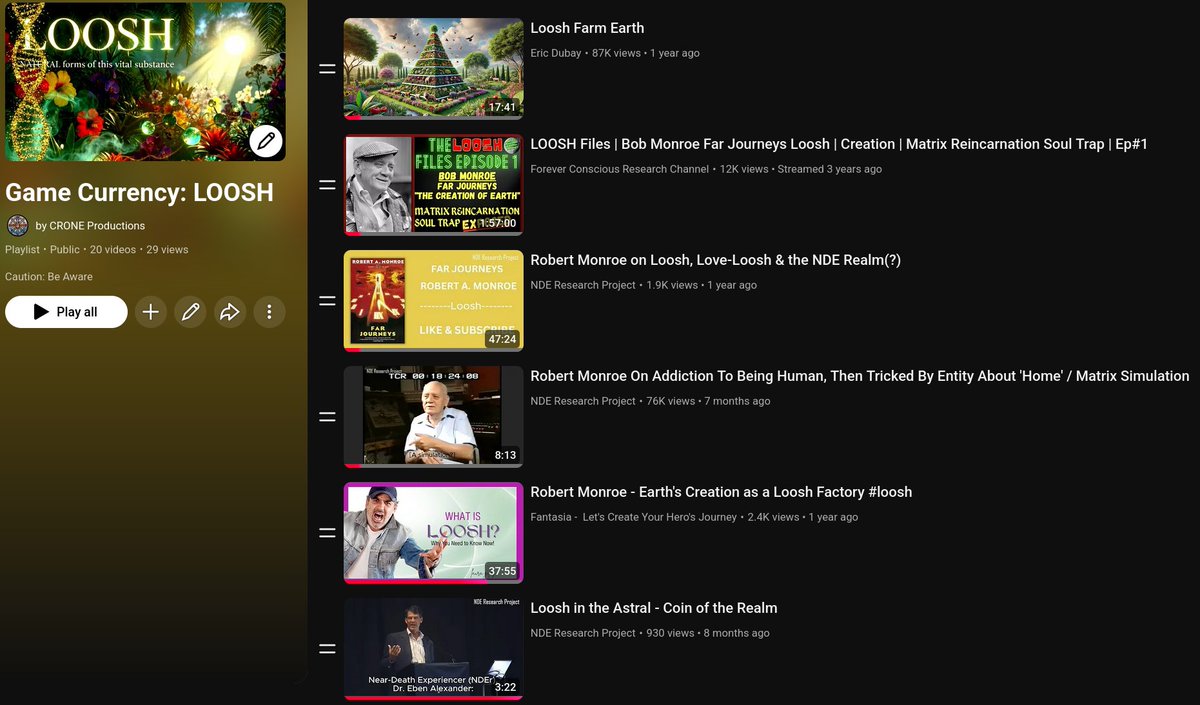Screen dimensions: 1200x705
Task: Click the Play all button
Action: tap(66, 312)
